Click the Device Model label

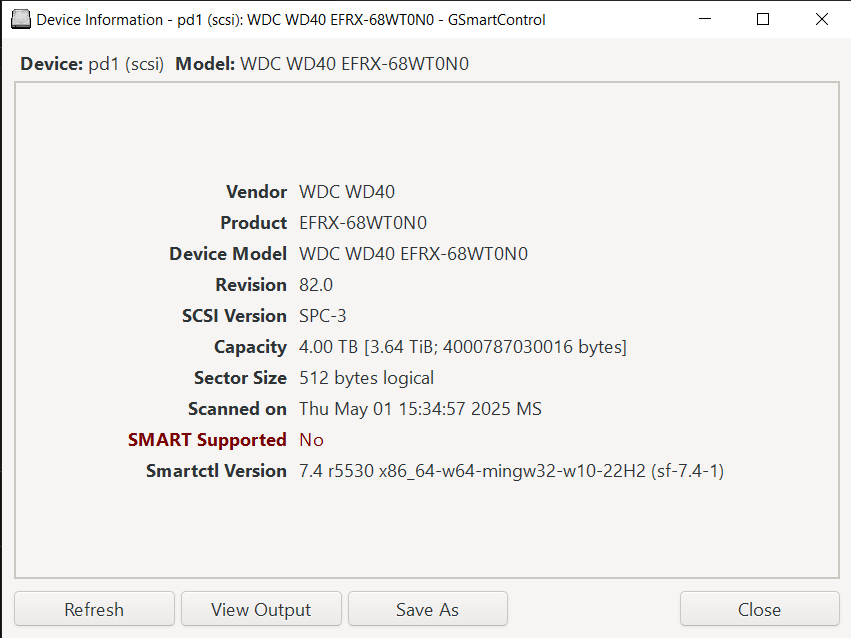click(228, 254)
